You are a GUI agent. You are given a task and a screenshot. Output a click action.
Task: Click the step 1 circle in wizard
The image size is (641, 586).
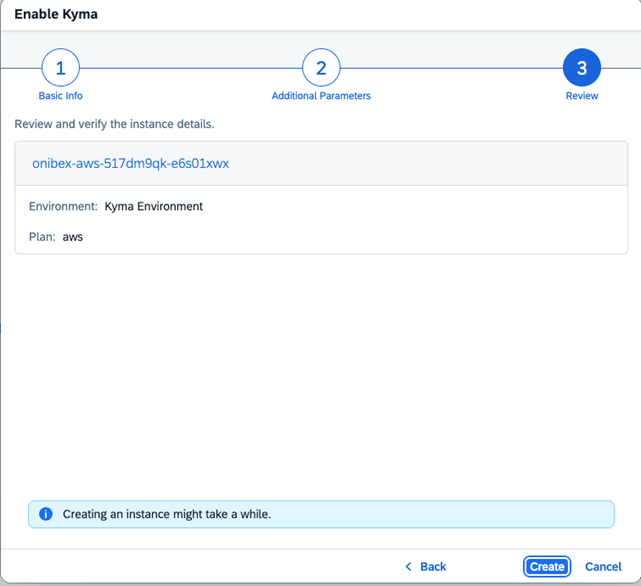[60, 69]
